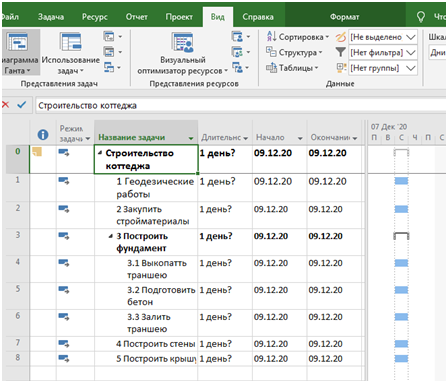Screen dimensions: 448x383
Task: Select the cell 3.1 Выкопать траншею
Action: tap(146, 269)
